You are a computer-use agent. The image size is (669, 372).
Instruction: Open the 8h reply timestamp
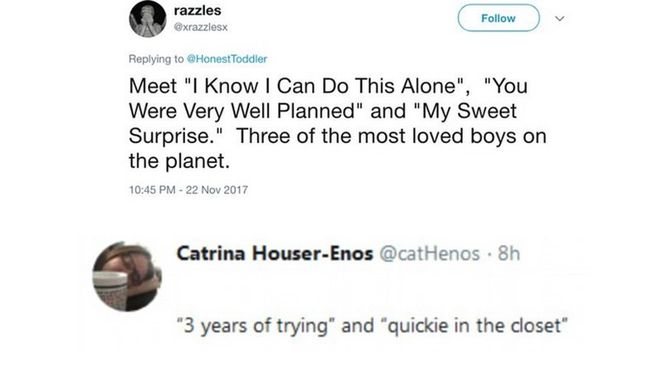pyautogui.click(x=509, y=254)
